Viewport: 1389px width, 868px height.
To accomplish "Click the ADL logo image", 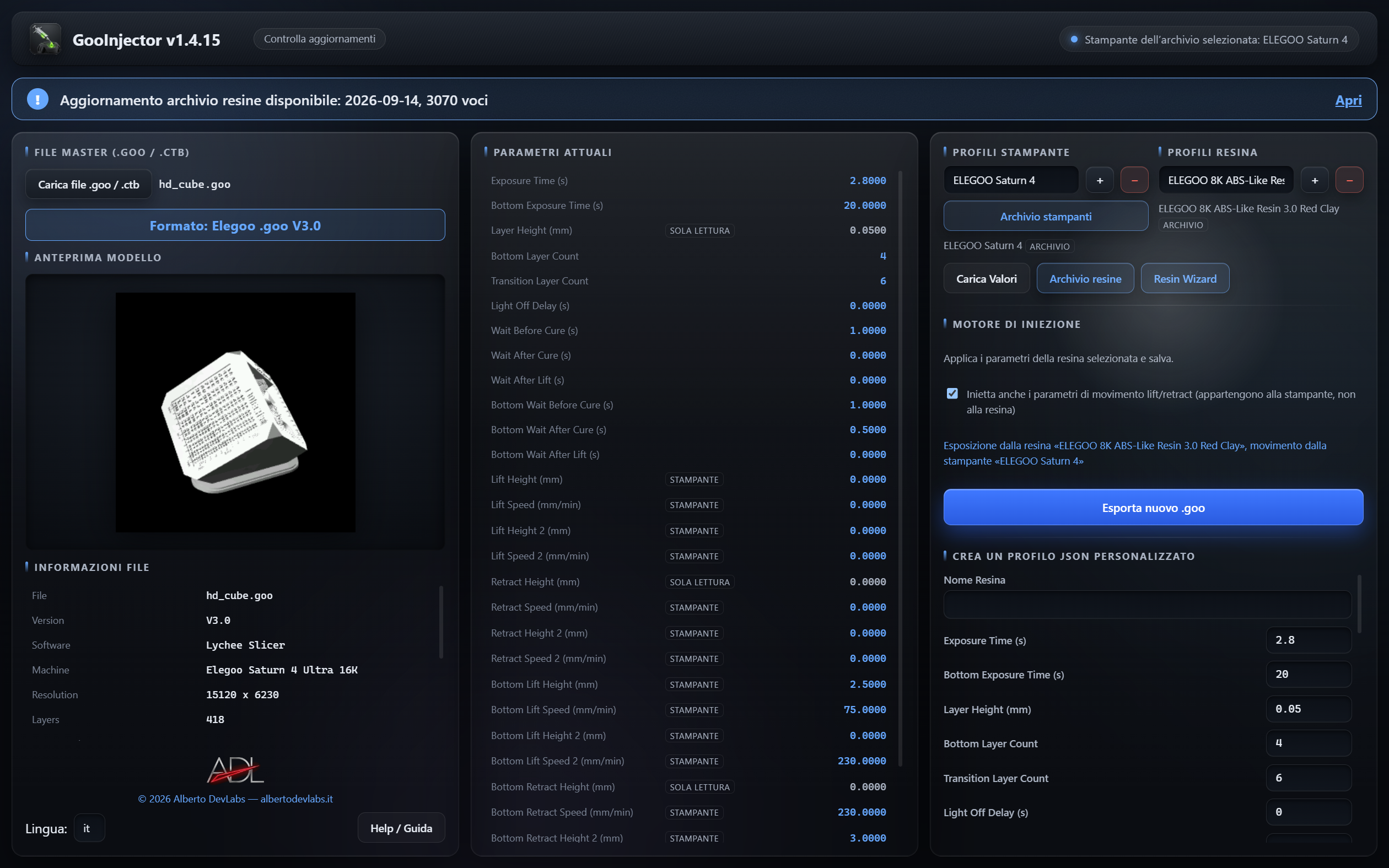I will [x=235, y=769].
